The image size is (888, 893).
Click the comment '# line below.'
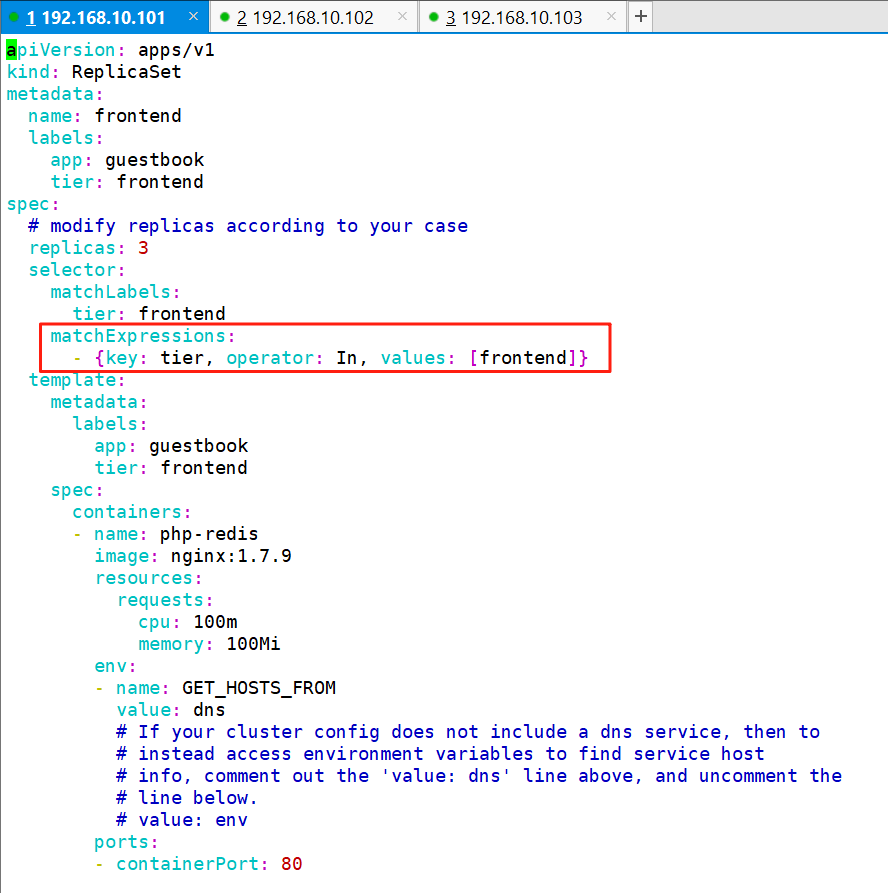(x=187, y=798)
